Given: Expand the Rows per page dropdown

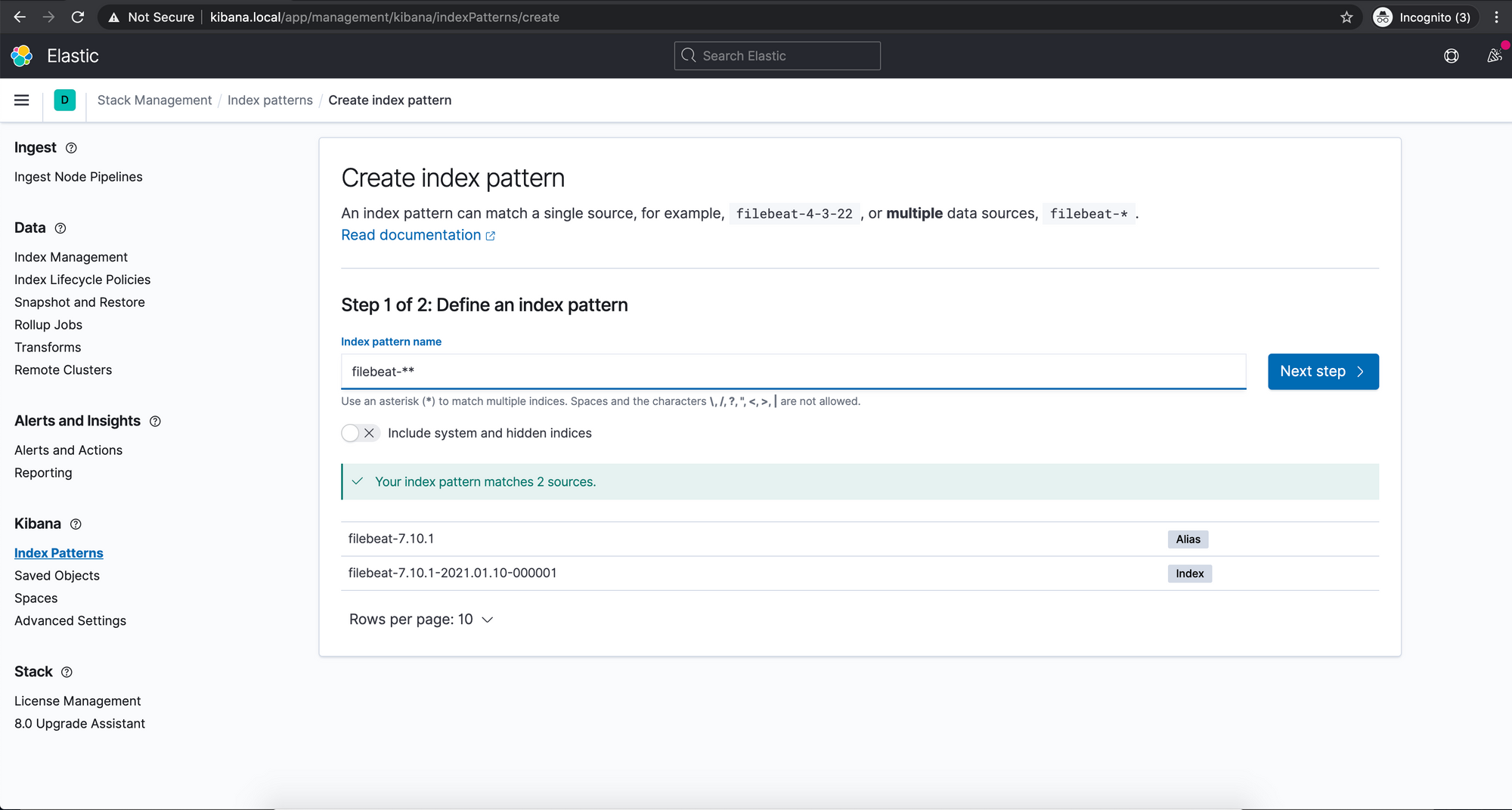Looking at the screenshot, I should [x=421, y=620].
